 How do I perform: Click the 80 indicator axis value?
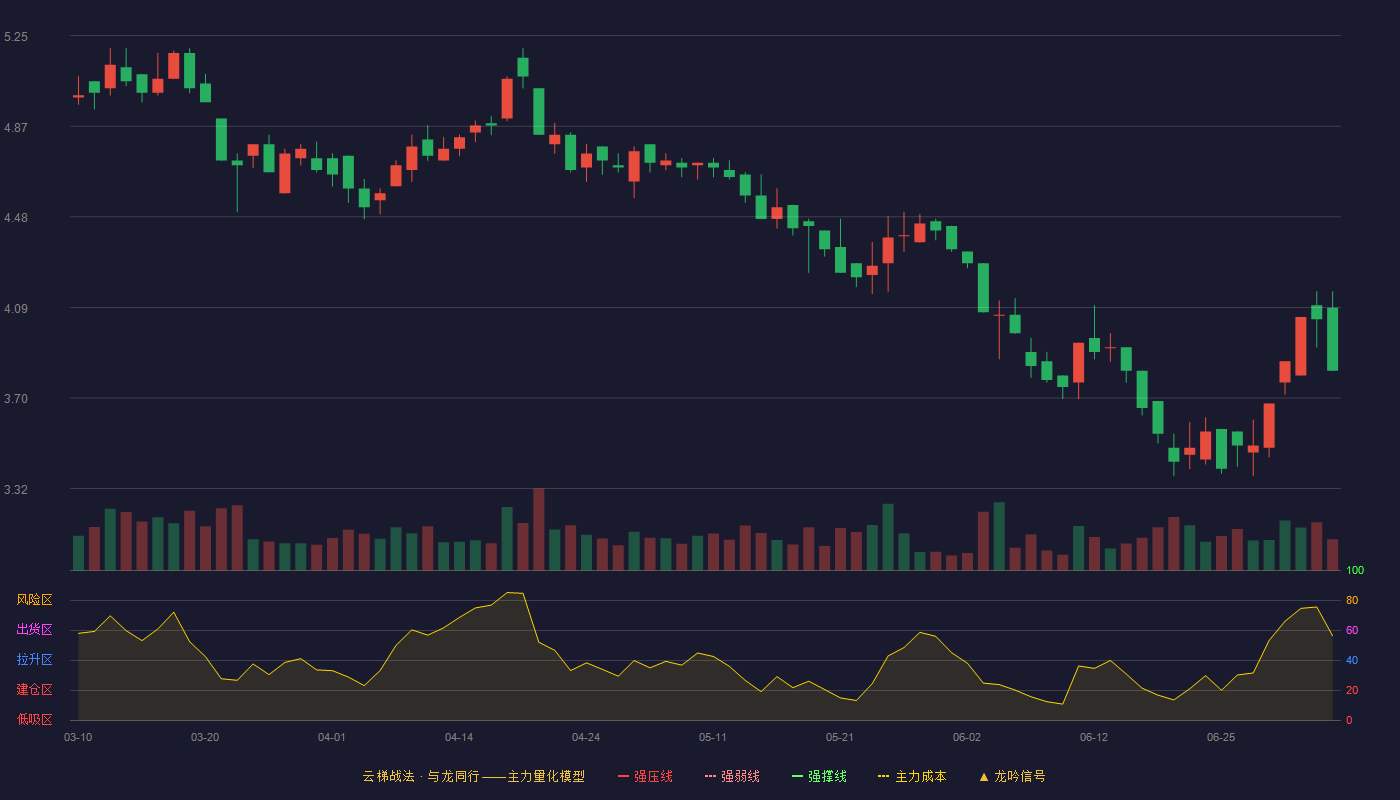(1352, 600)
